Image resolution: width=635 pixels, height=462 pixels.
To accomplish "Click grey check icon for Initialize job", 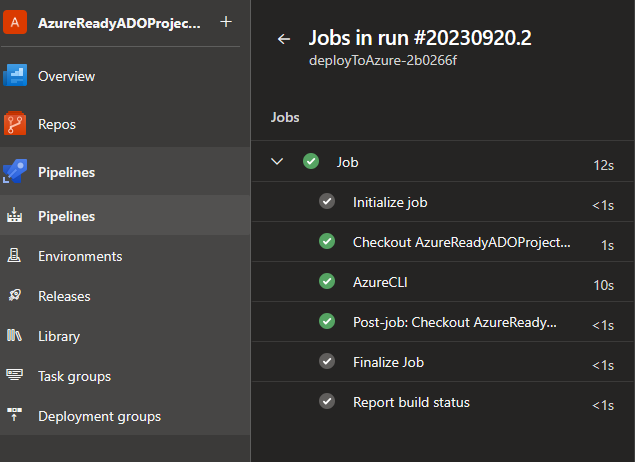I will 327,201.
